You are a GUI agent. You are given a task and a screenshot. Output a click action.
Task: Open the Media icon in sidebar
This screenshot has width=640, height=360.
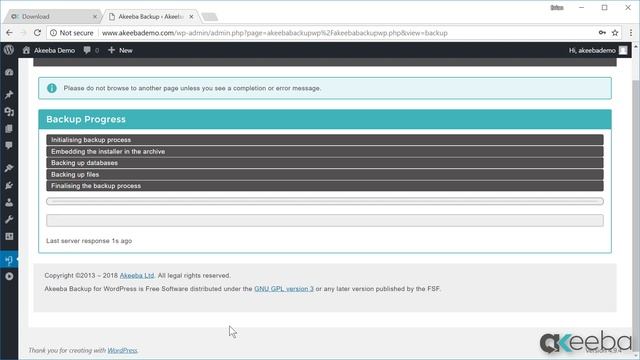tap(9, 112)
